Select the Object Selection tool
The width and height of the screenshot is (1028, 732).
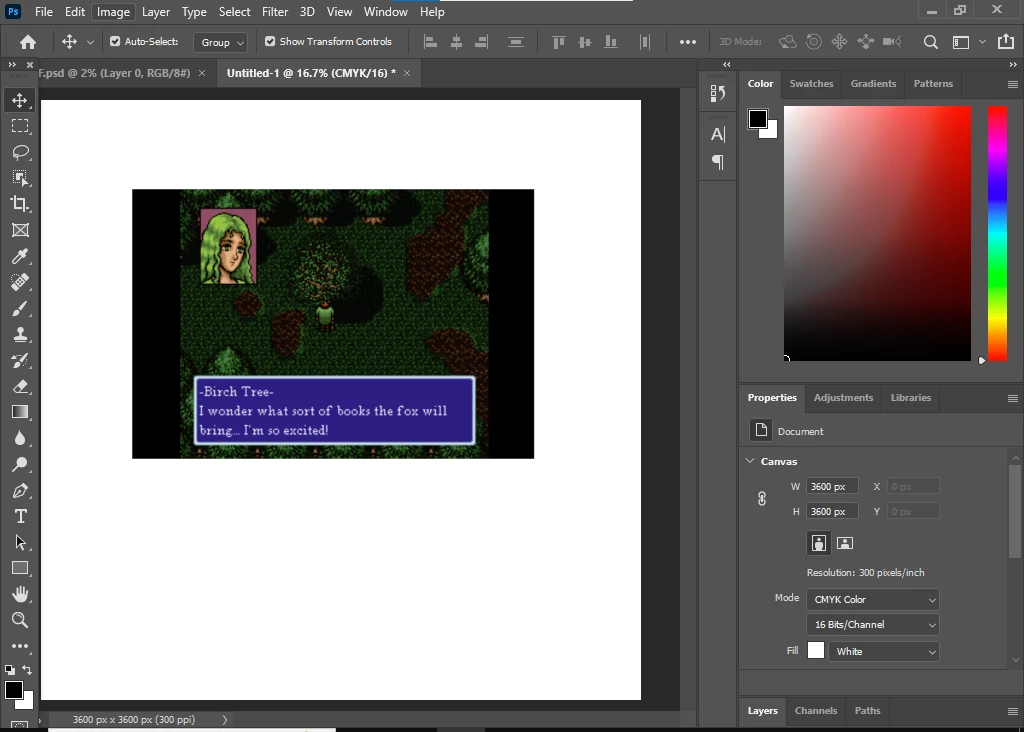20,178
